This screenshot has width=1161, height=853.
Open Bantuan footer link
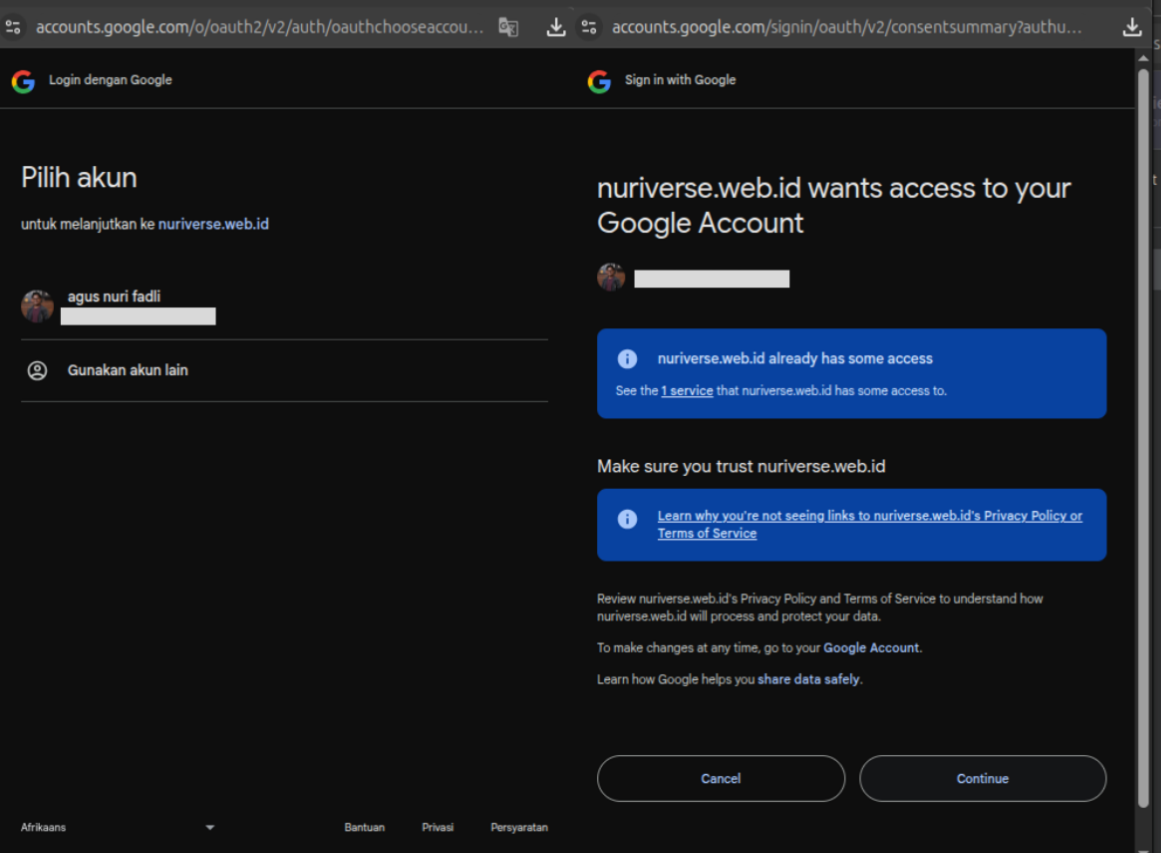(x=364, y=827)
